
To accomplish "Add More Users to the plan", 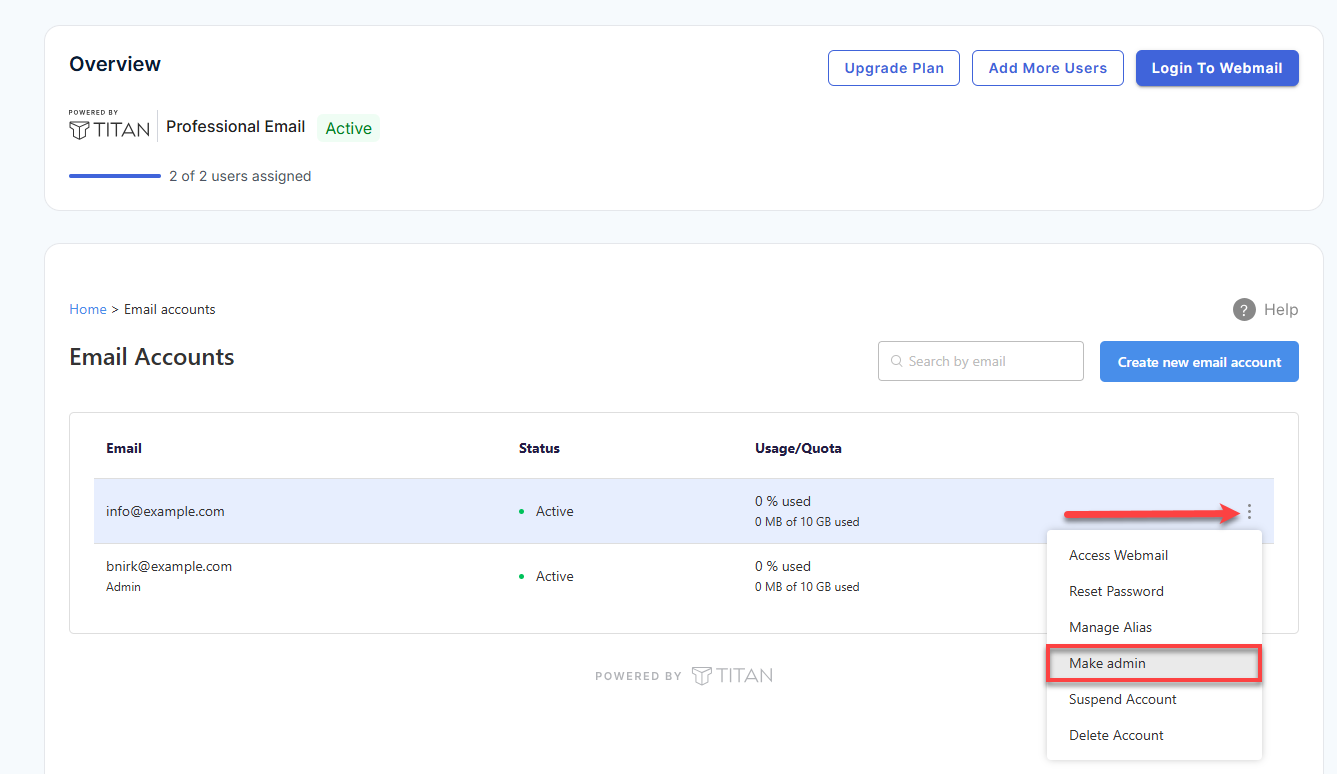I will [1048, 68].
